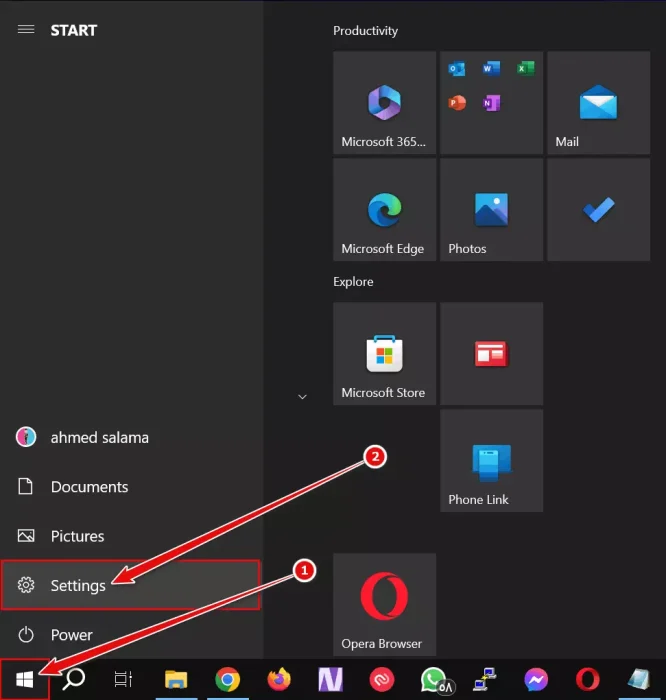The image size is (666, 700).
Task: Open the ahmed salama account menu
Action: point(132,438)
